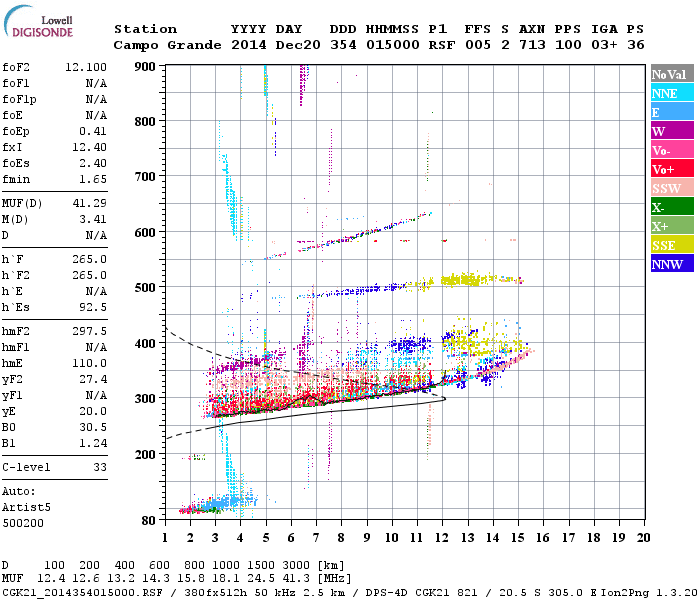700x600 pixels.
Task: Click the Dec20 date in header
Action: tap(298, 45)
